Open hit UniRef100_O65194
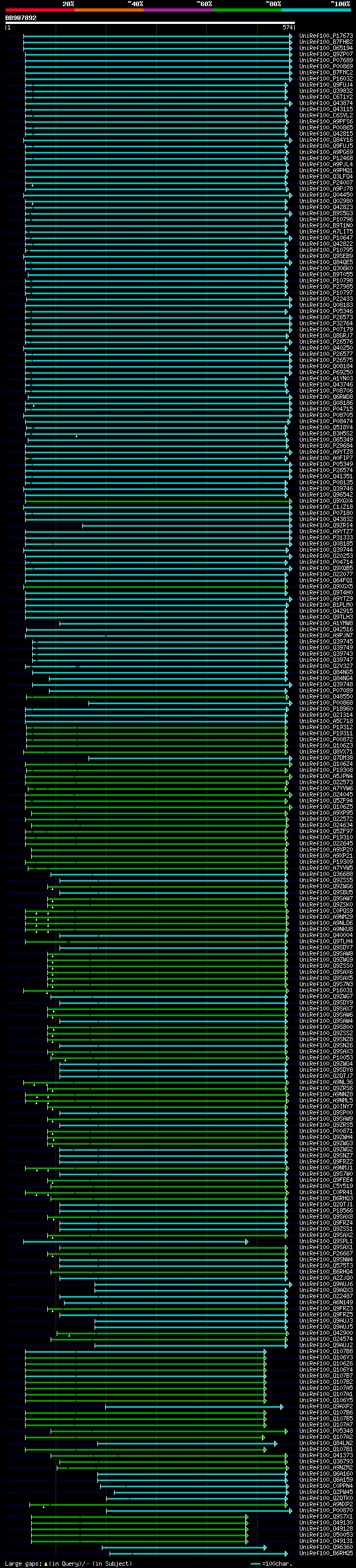This screenshot has width=356, height=1568. tap(326, 48)
